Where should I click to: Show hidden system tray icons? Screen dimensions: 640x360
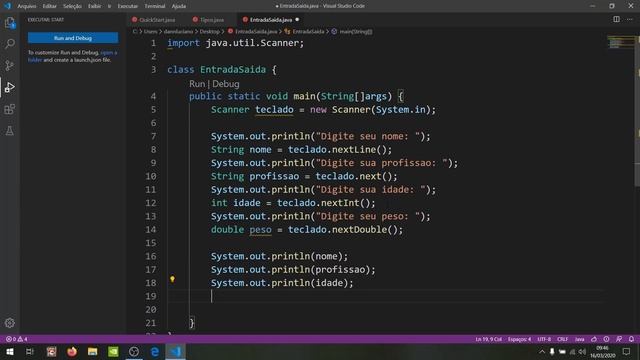(542, 351)
